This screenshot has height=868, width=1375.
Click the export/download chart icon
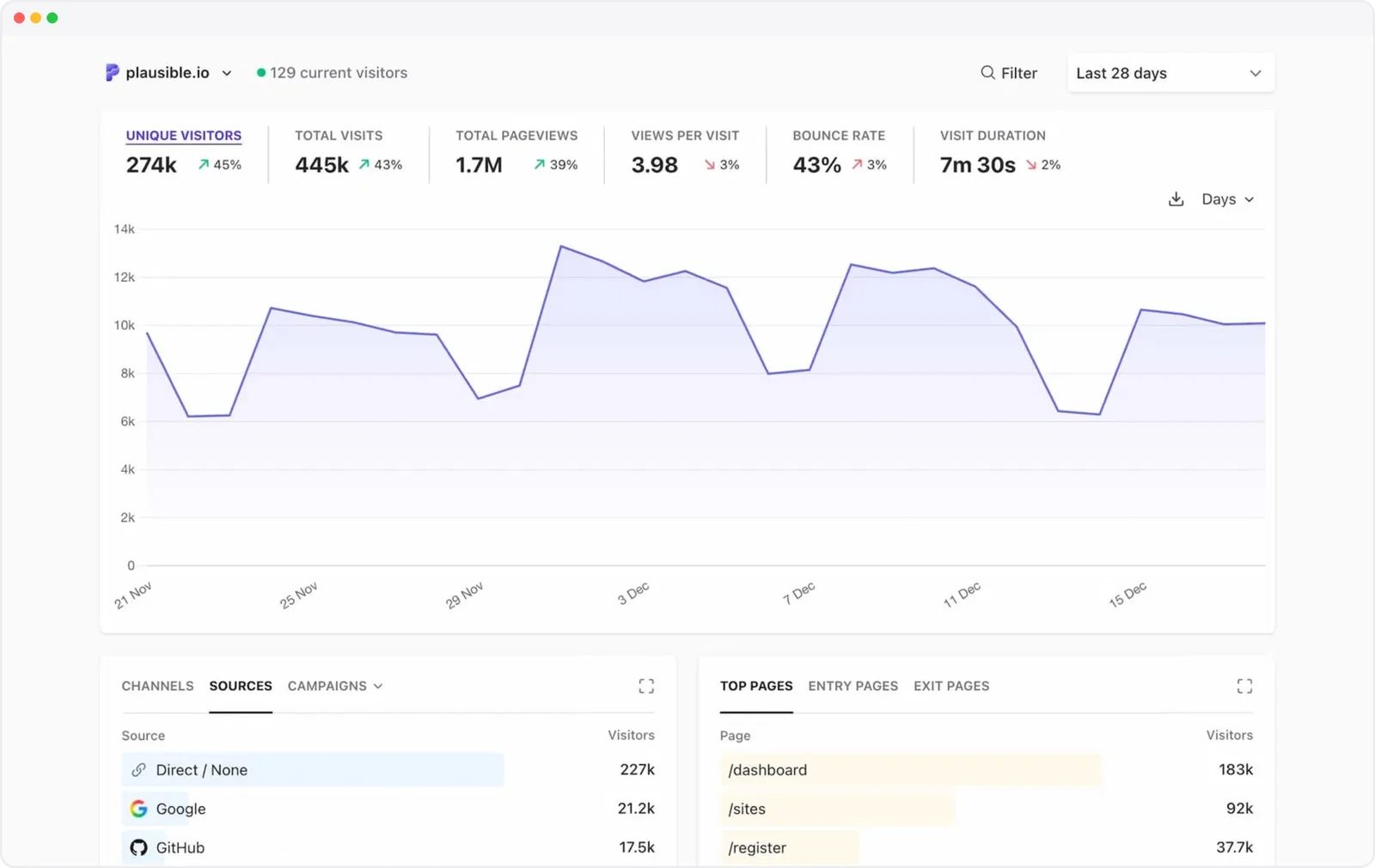click(x=1176, y=199)
